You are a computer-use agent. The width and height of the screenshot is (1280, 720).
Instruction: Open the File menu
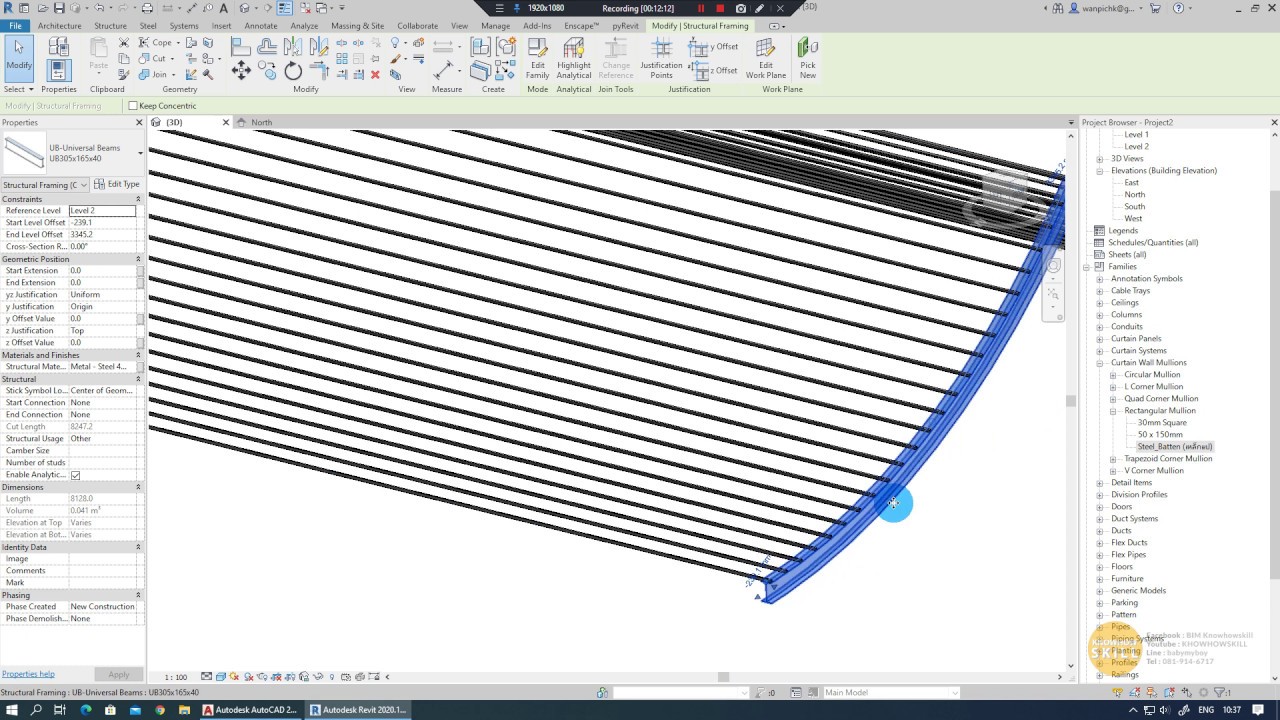(x=15, y=26)
